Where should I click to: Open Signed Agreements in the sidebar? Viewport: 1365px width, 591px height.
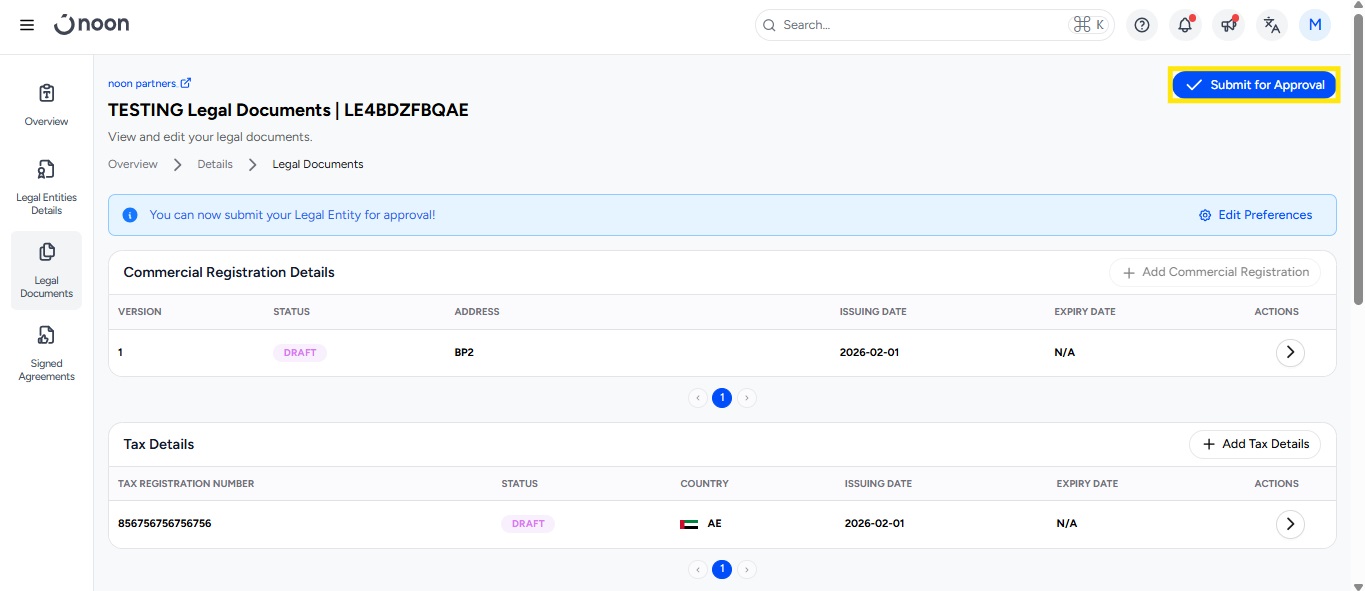(x=46, y=353)
